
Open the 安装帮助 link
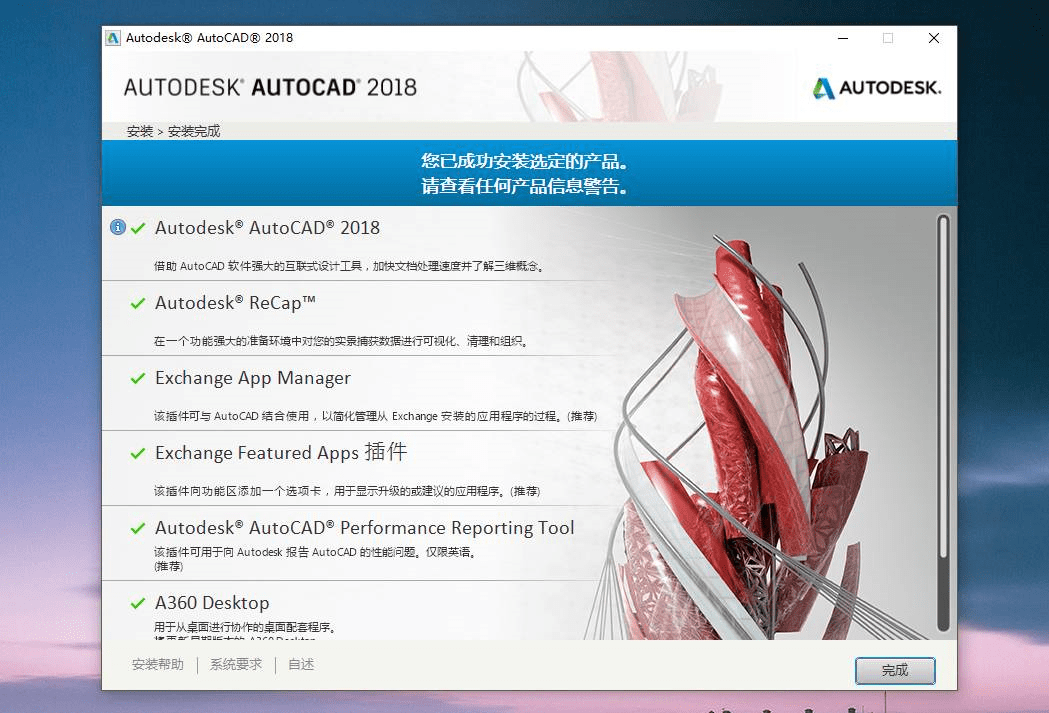pyautogui.click(x=156, y=663)
